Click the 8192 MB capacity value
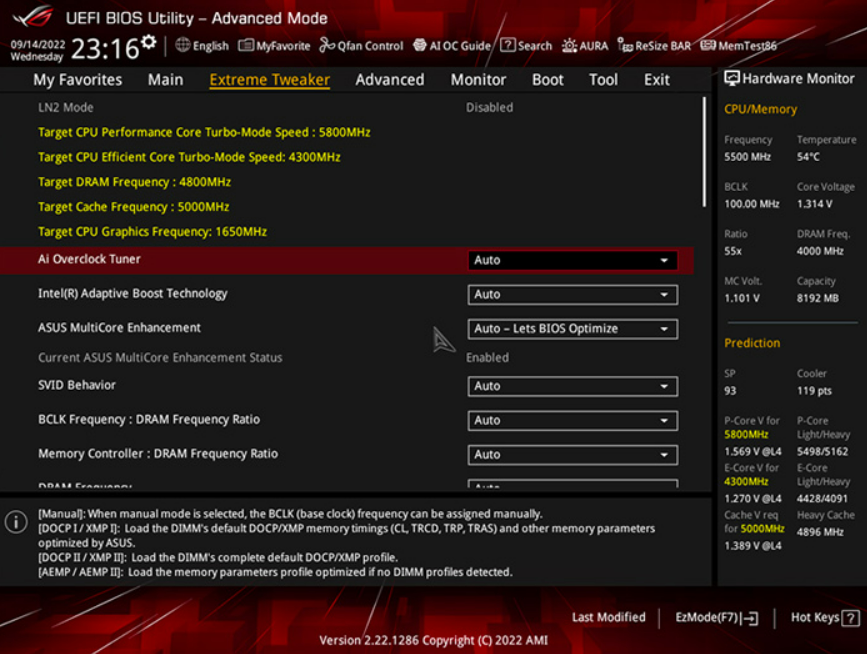This screenshot has height=654, width=867. [x=817, y=298]
